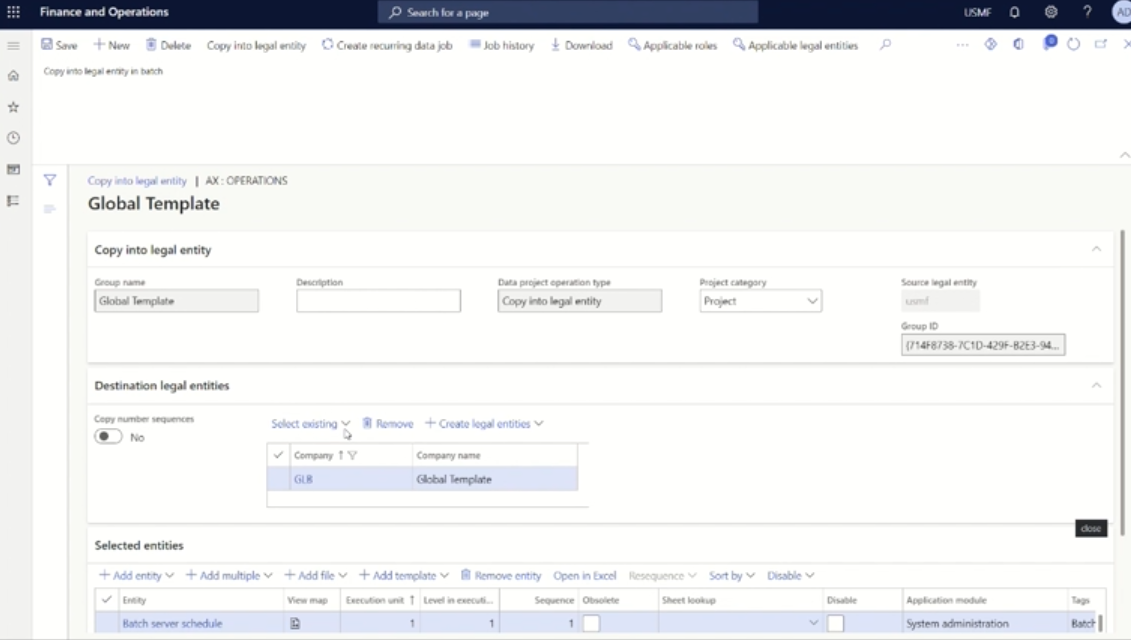Open Recent clock icon in sidebar
This screenshot has height=640, width=1131.
[13, 138]
